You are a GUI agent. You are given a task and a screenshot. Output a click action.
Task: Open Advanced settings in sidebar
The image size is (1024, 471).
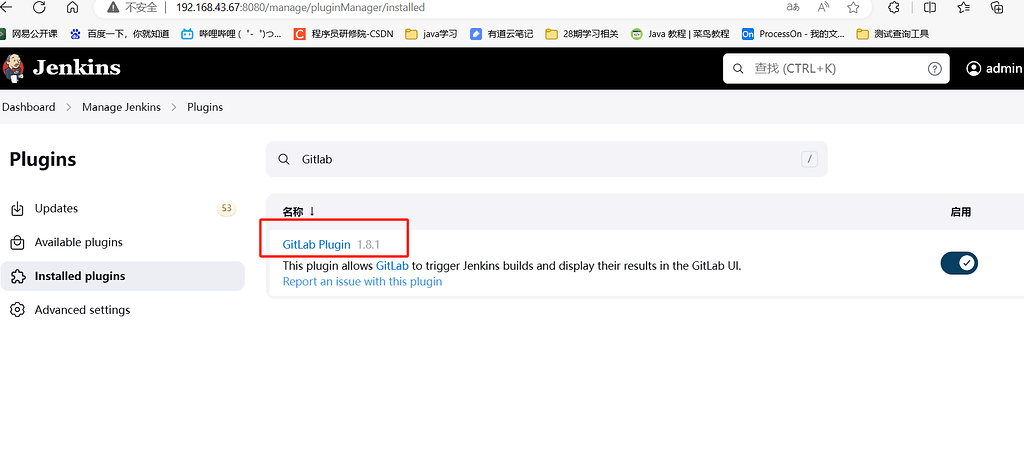[82, 310]
